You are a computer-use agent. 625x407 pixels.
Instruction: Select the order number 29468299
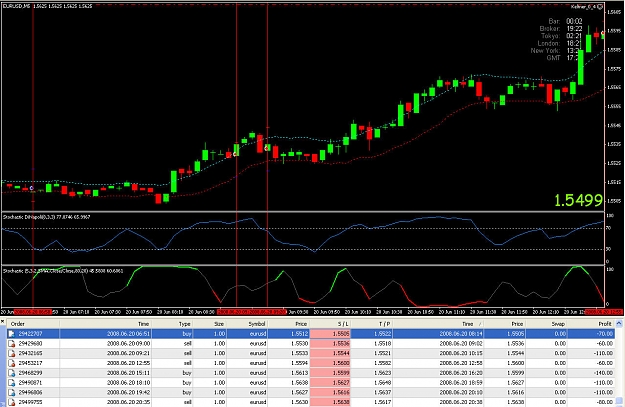[x=30, y=373]
